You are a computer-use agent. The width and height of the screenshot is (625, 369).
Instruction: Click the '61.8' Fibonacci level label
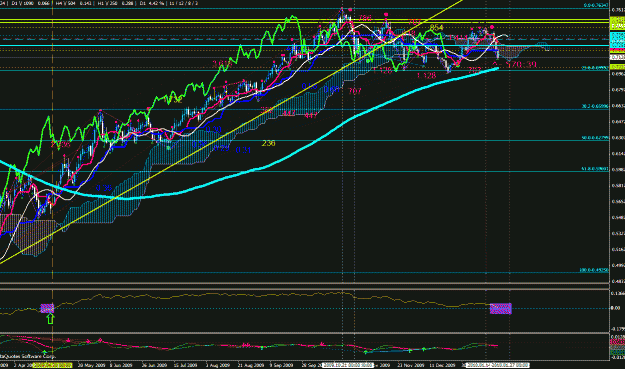[595, 169]
